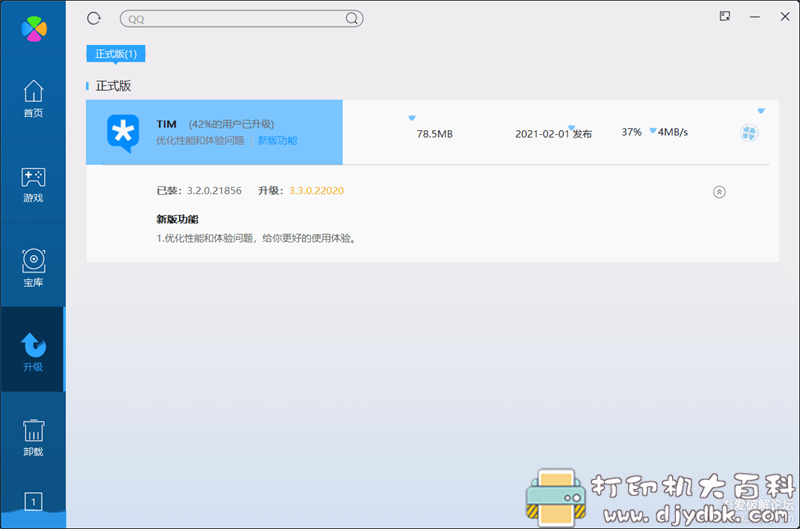Image resolution: width=800 pixels, height=529 pixels.
Task: Click the 正式版 section heading
Action: (x=113, y=86)
